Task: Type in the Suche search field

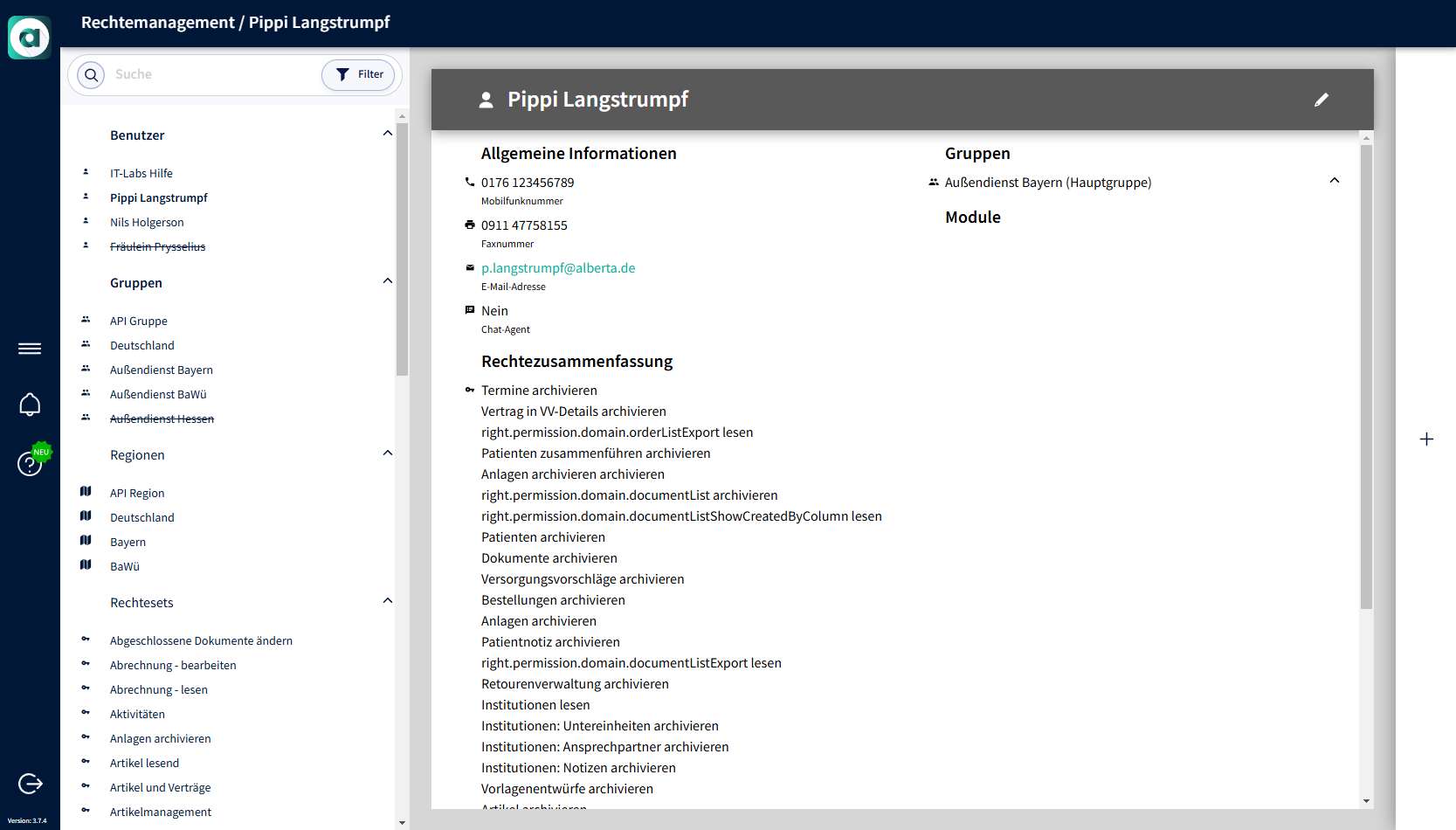Action: click(210, 75)
